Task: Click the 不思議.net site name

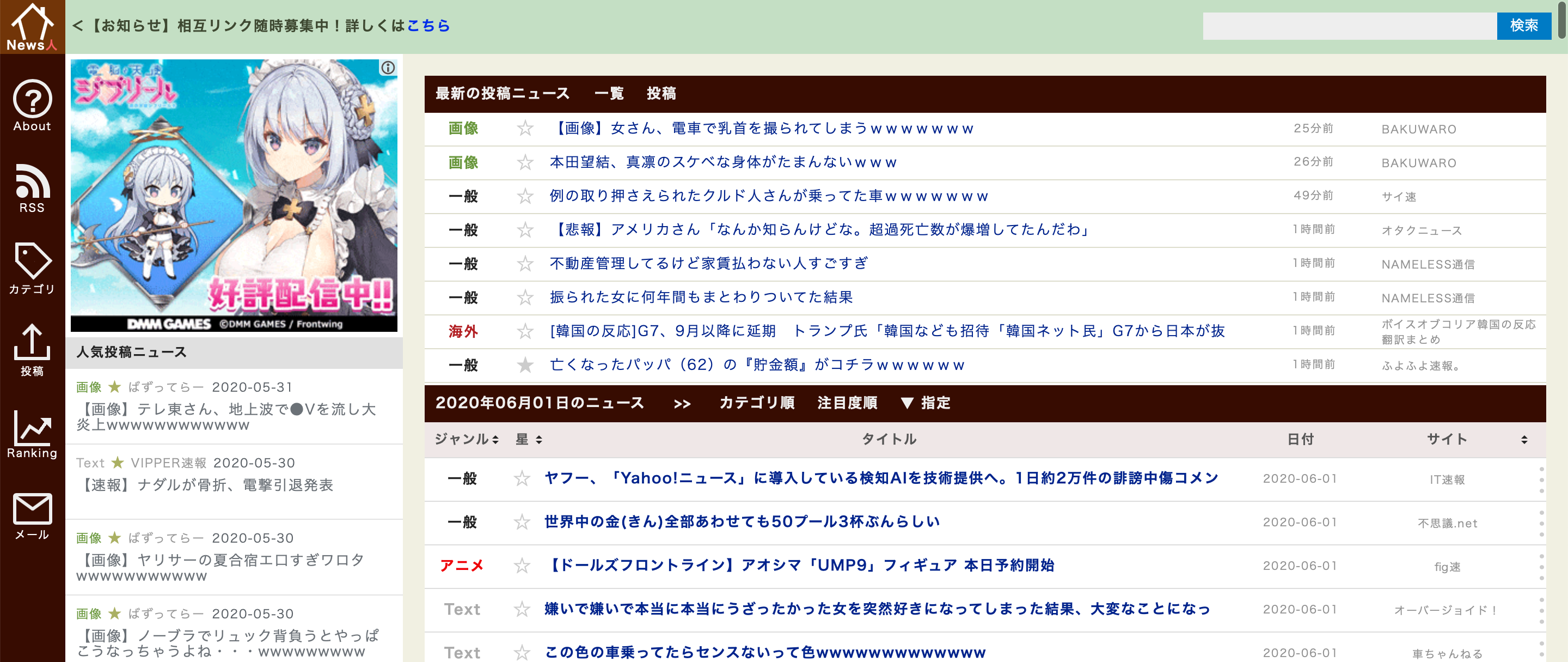Action: point(1447,523)
